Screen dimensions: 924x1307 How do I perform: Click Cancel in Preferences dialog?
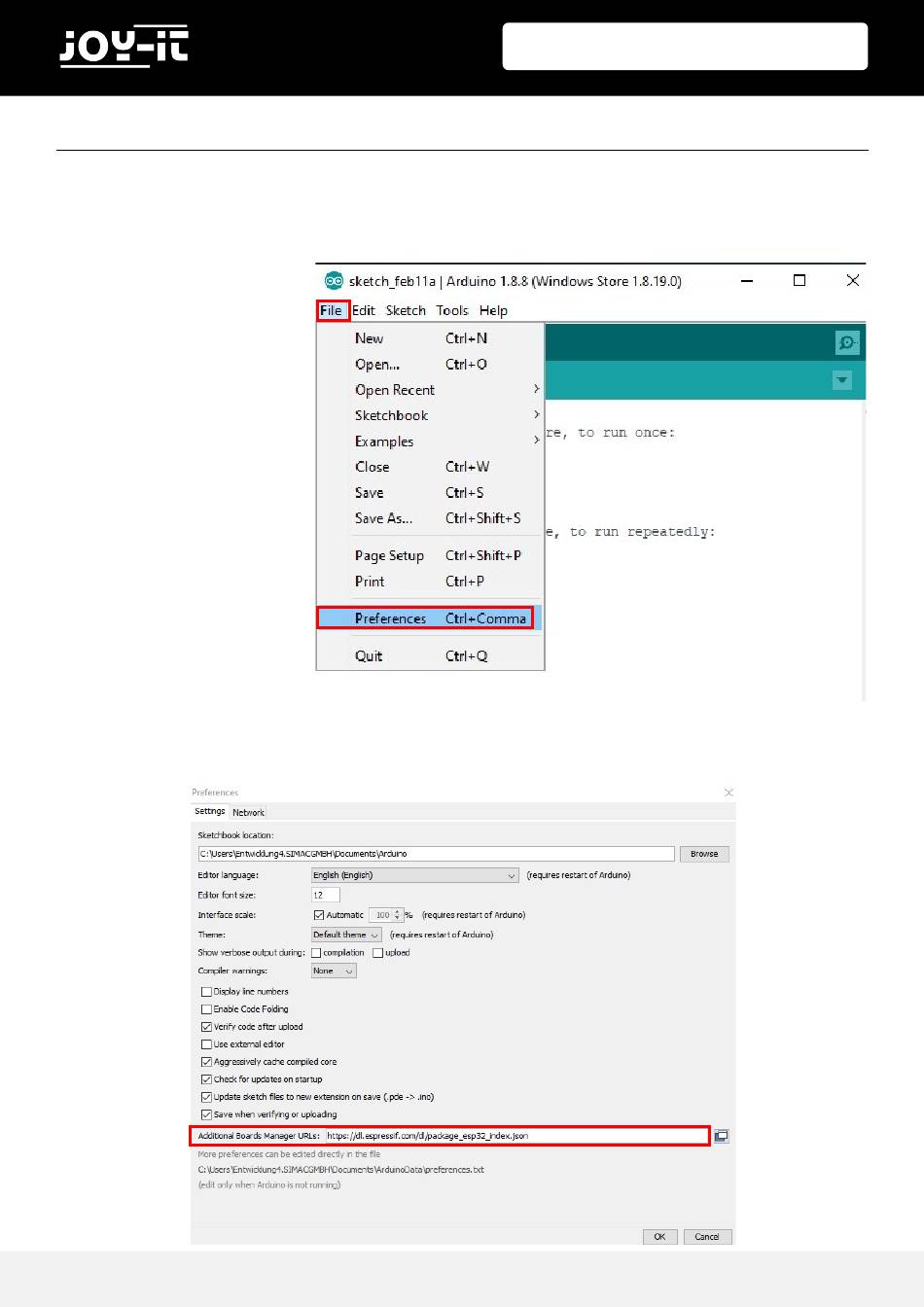click(x=707, y=1237)
